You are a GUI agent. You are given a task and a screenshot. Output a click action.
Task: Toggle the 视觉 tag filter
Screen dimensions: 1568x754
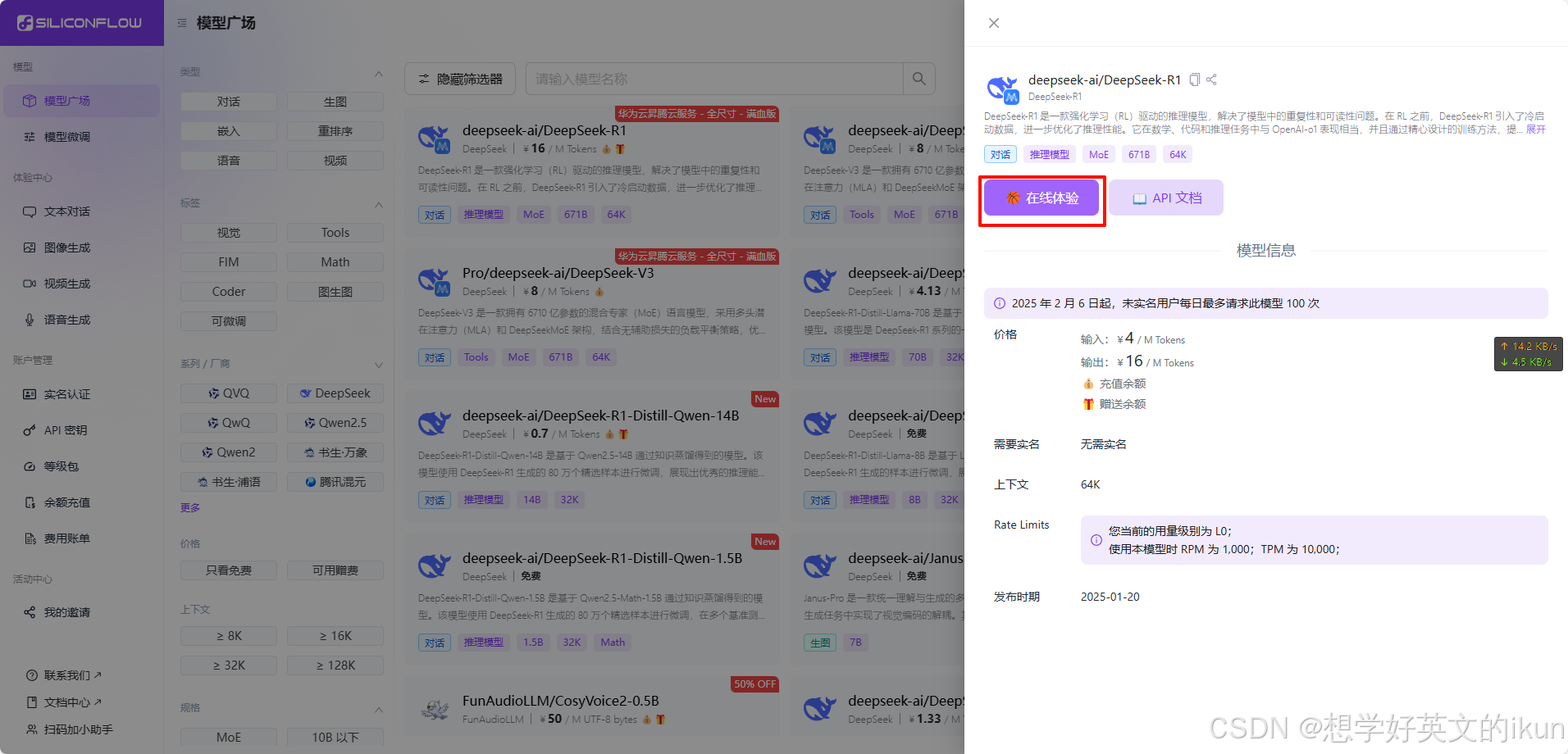(x=229, y=233)
